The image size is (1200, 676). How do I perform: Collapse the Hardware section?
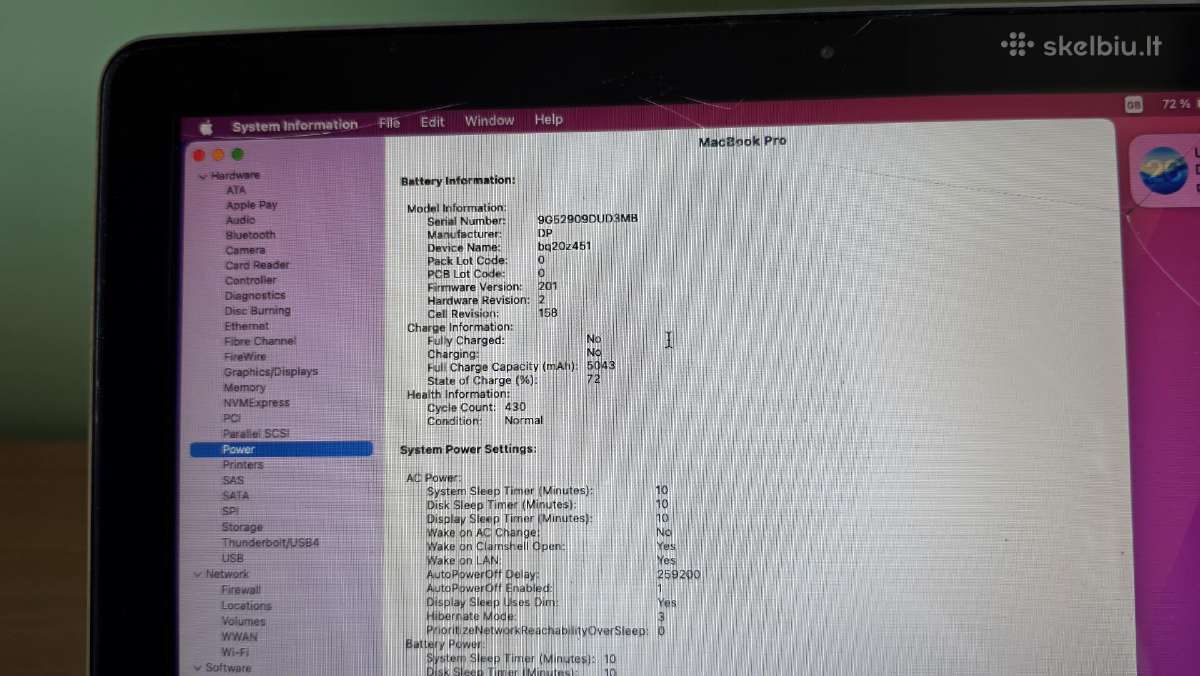203,176
